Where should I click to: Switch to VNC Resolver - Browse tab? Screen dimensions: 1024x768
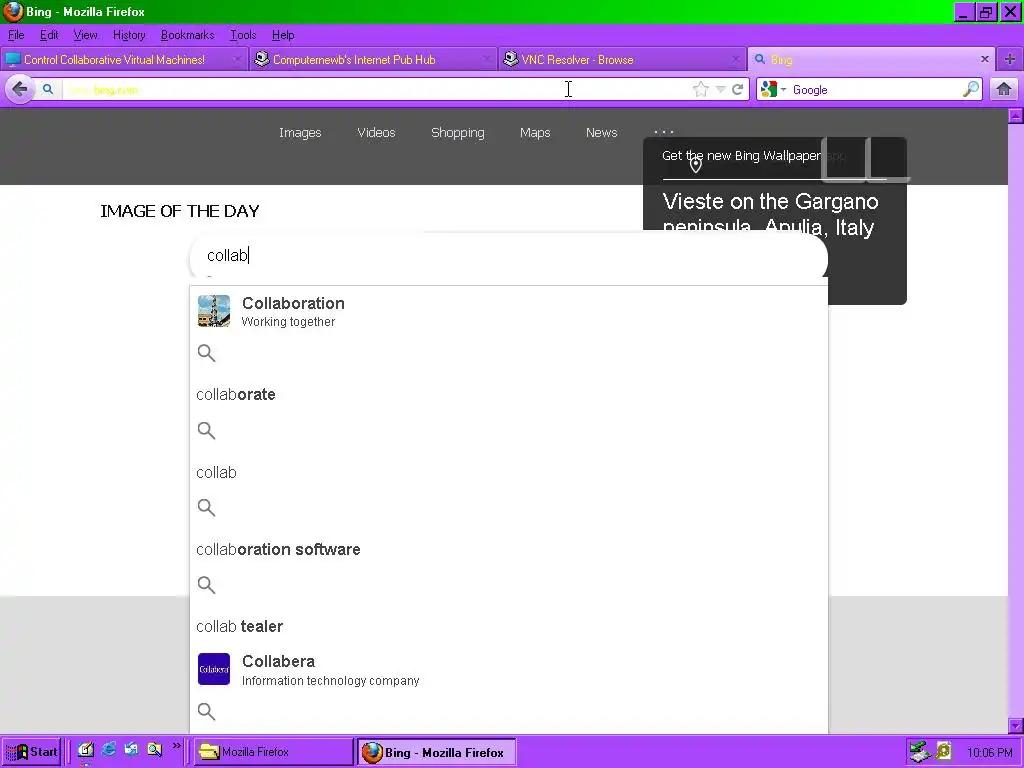coord(622,59)
